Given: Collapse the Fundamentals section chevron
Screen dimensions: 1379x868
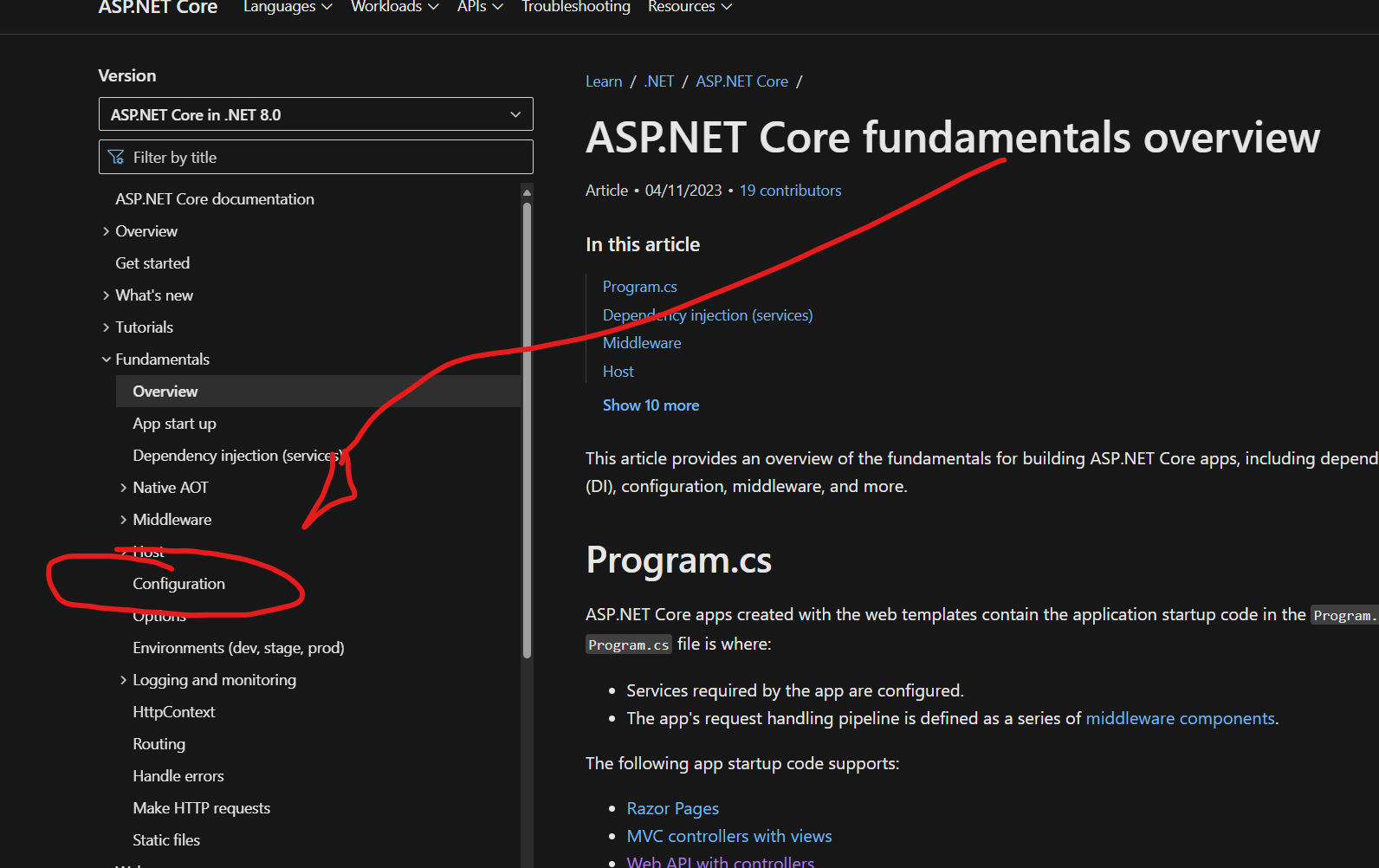Looking at the screenshot, I should [107, 360].
